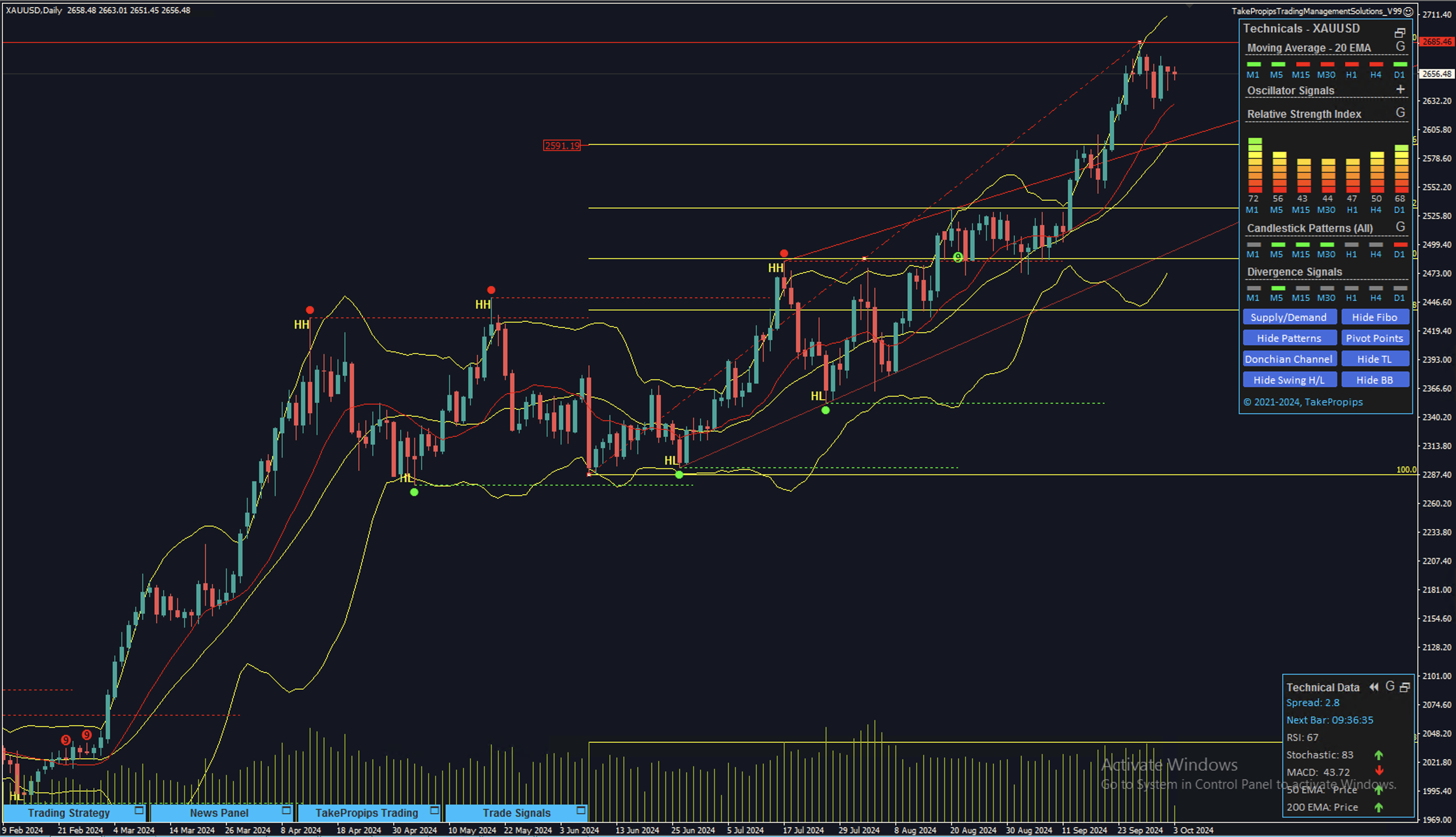Viewport: 1456px width, 837px height.
Task: Click the green arrow beside 50 EMA
Action: coord(1378,790)
